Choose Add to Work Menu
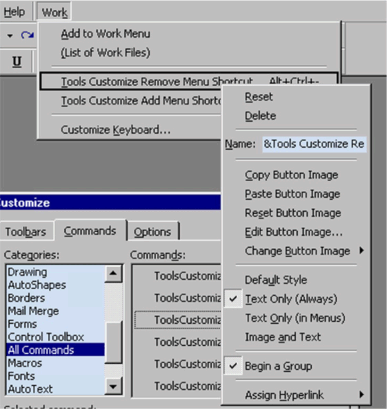 pos(105,34)
